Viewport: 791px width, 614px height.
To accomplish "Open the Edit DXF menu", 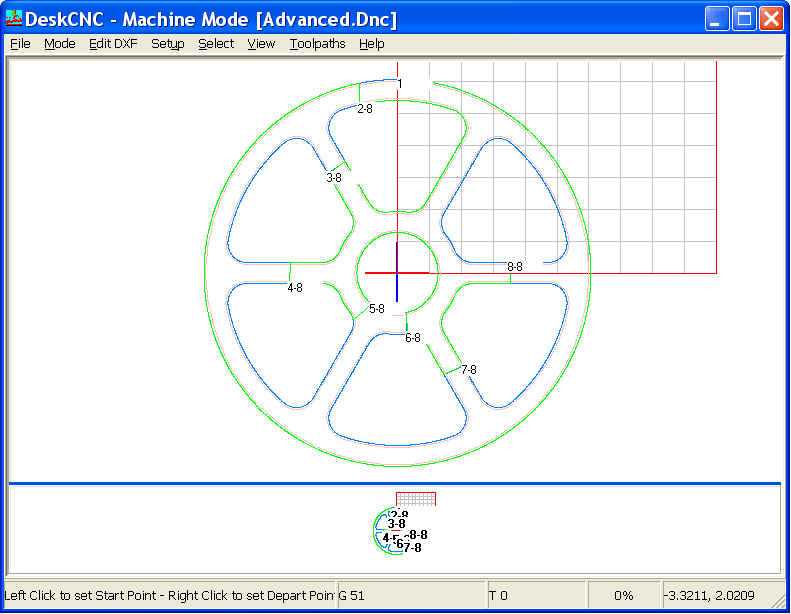I will [x=113, y=44].
